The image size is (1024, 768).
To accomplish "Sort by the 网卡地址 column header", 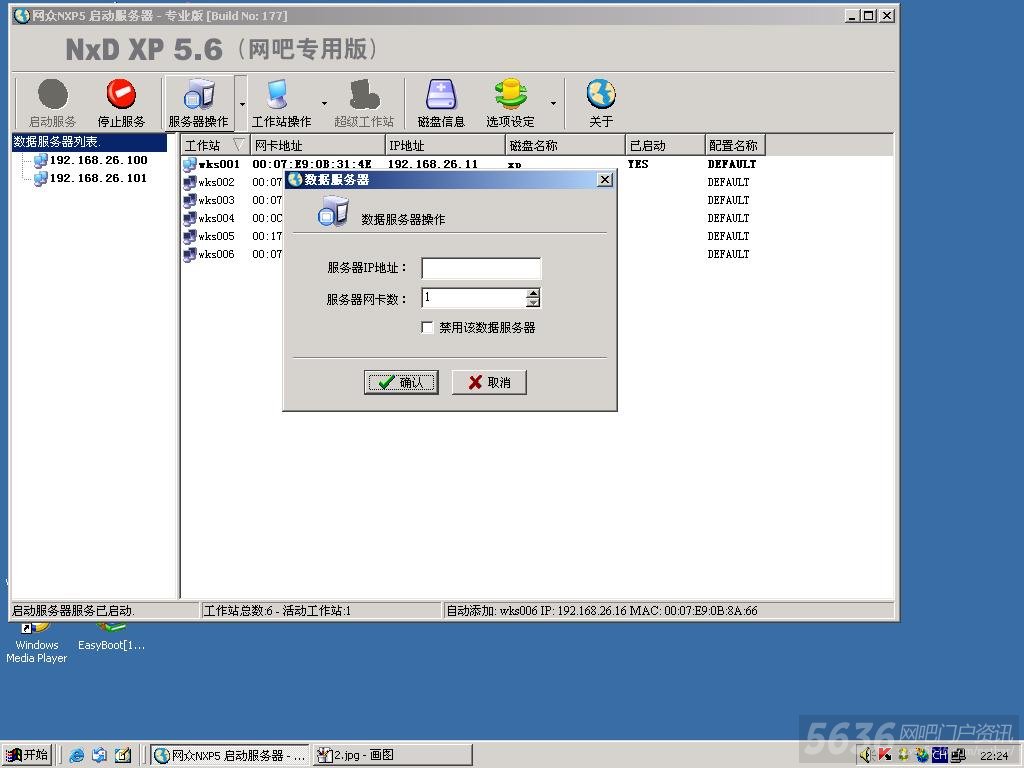I will pos(317,145).
